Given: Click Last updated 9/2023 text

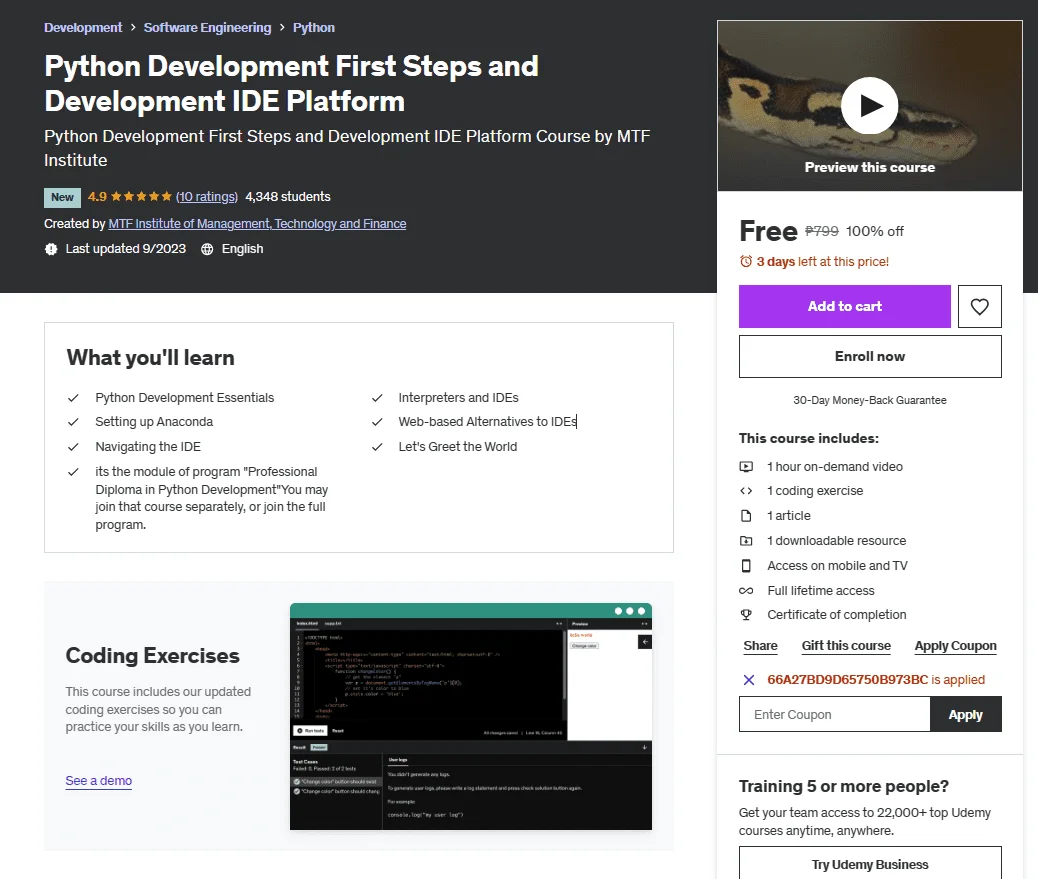Looking at the screenshot, I should click(x=126, y=249).
